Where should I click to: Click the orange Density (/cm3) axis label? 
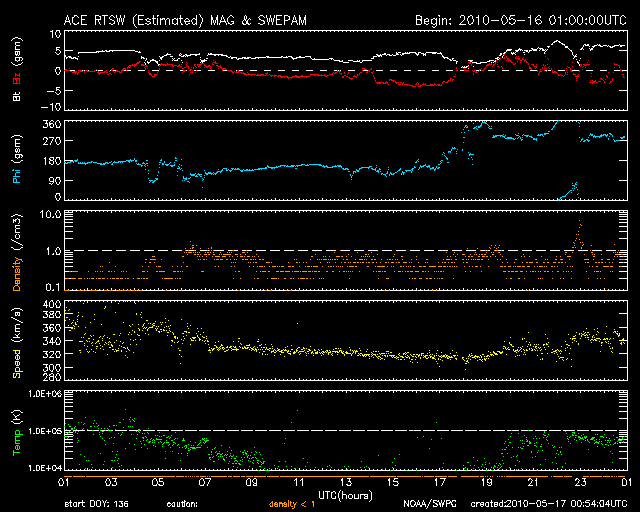(16, 254)
